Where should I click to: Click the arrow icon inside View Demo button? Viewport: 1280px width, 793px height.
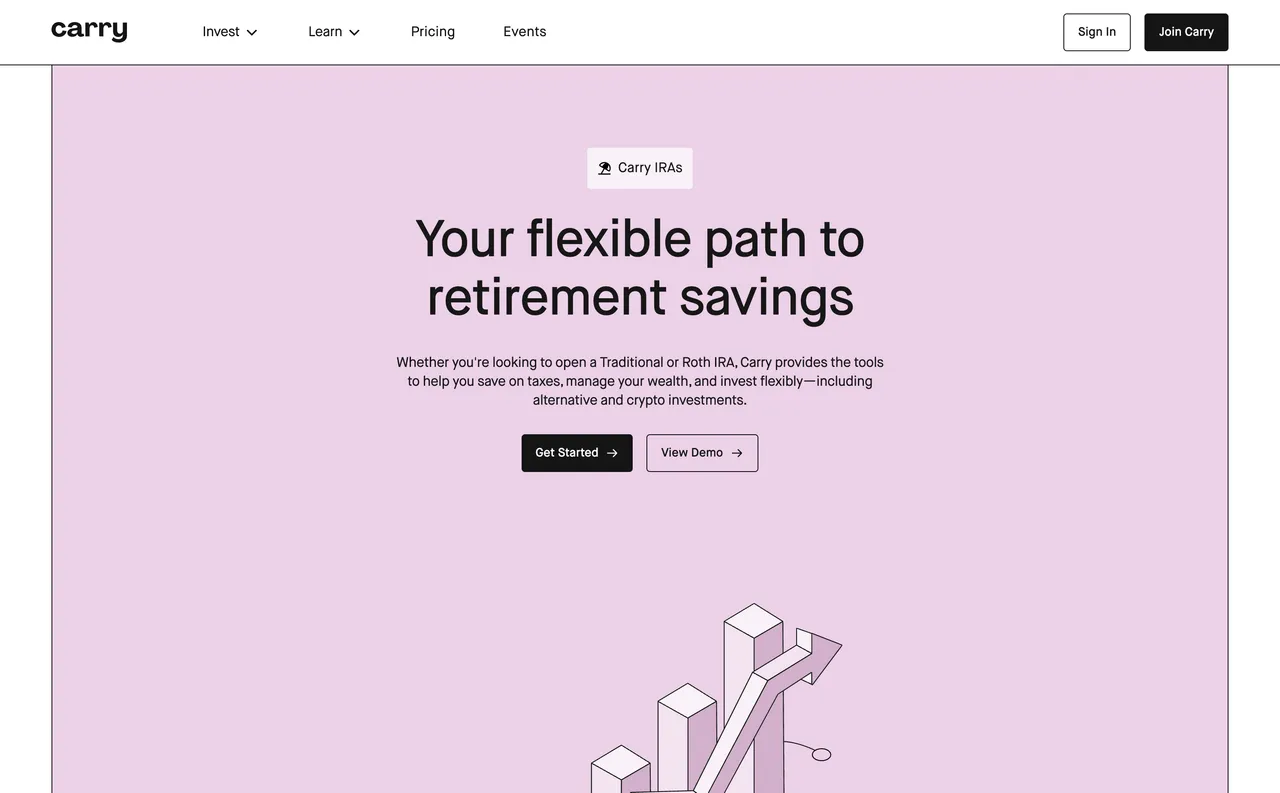pos(737,453)
